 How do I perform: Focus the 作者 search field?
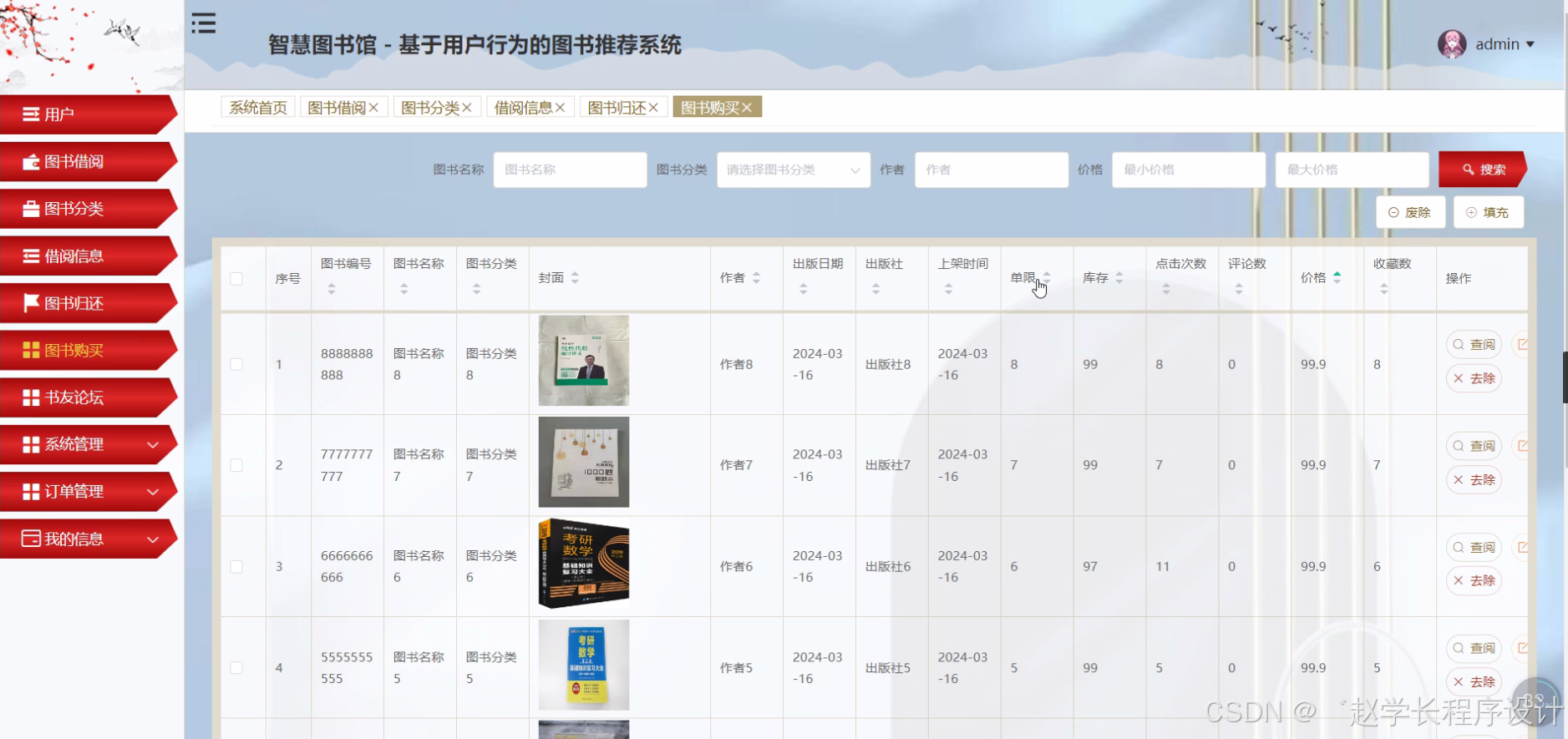tap(992, 170)
